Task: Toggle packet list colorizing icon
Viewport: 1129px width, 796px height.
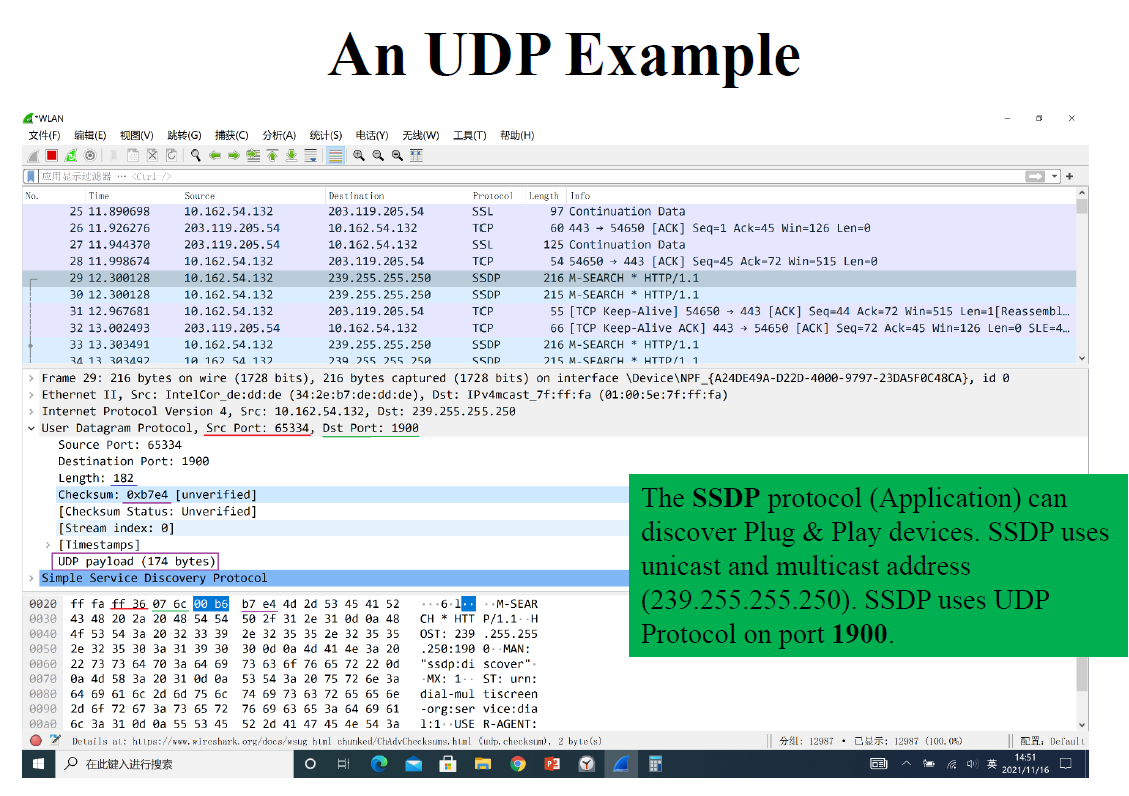Action: point(335,155)
